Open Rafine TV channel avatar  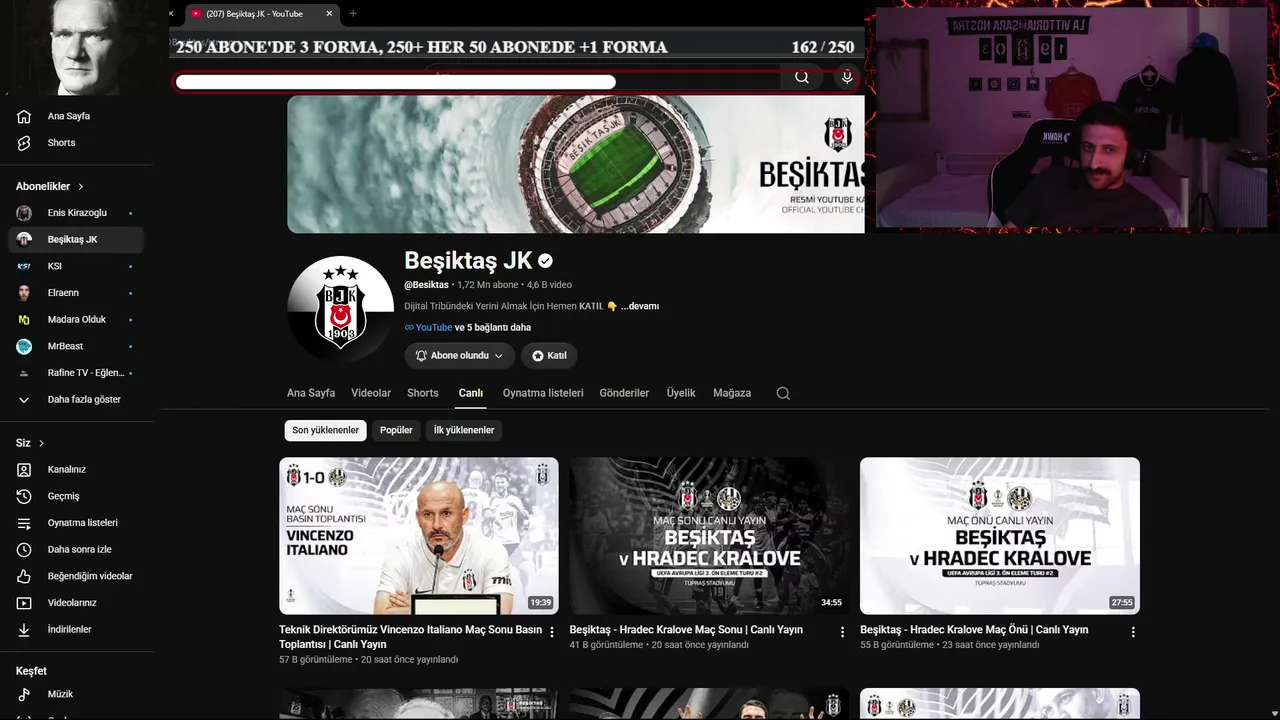[x=24, y=373]
